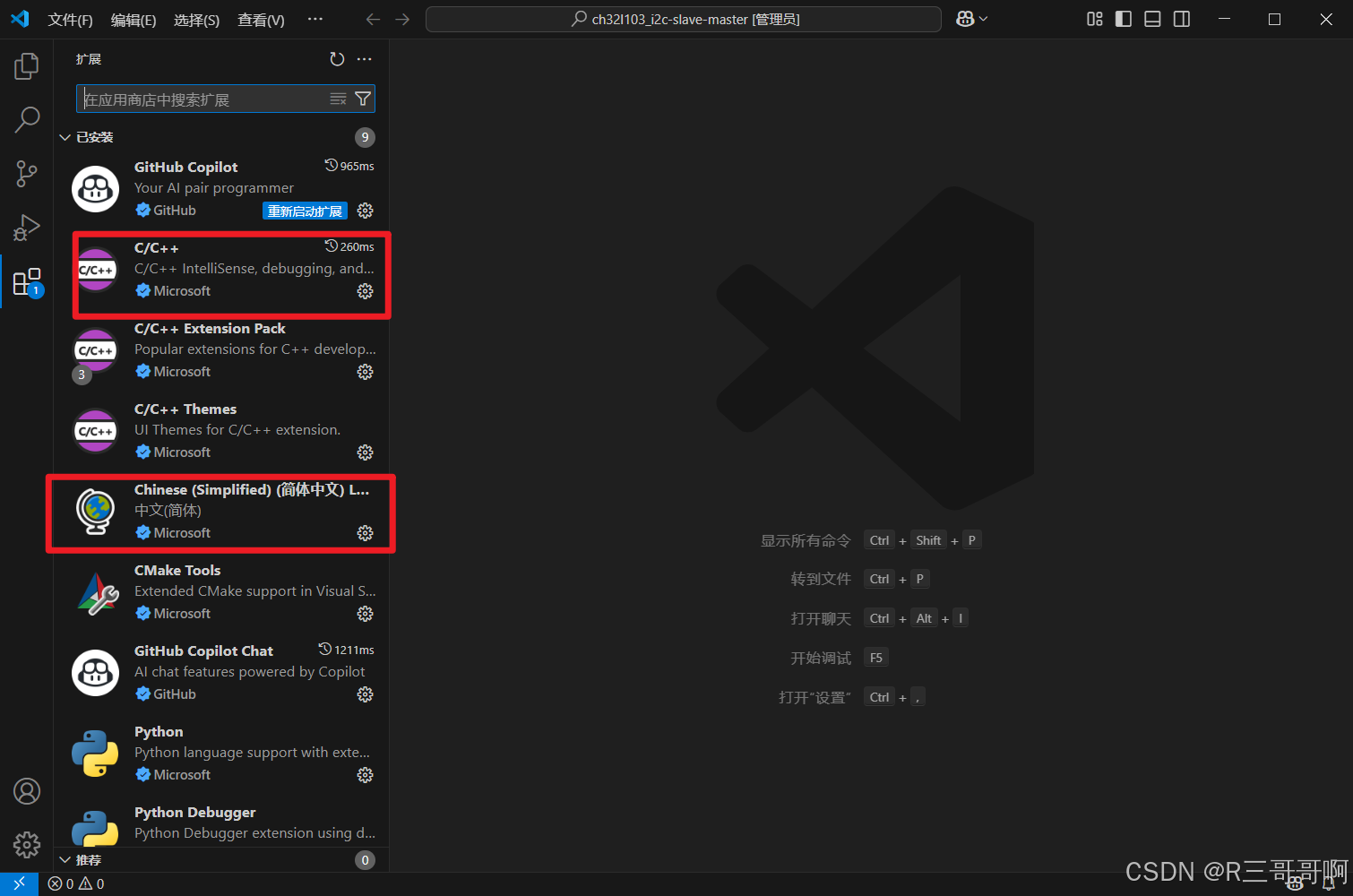This screenshot has height=896, width=1353.
Task: Clear extensions search results icon
Action: pos(338,99)
